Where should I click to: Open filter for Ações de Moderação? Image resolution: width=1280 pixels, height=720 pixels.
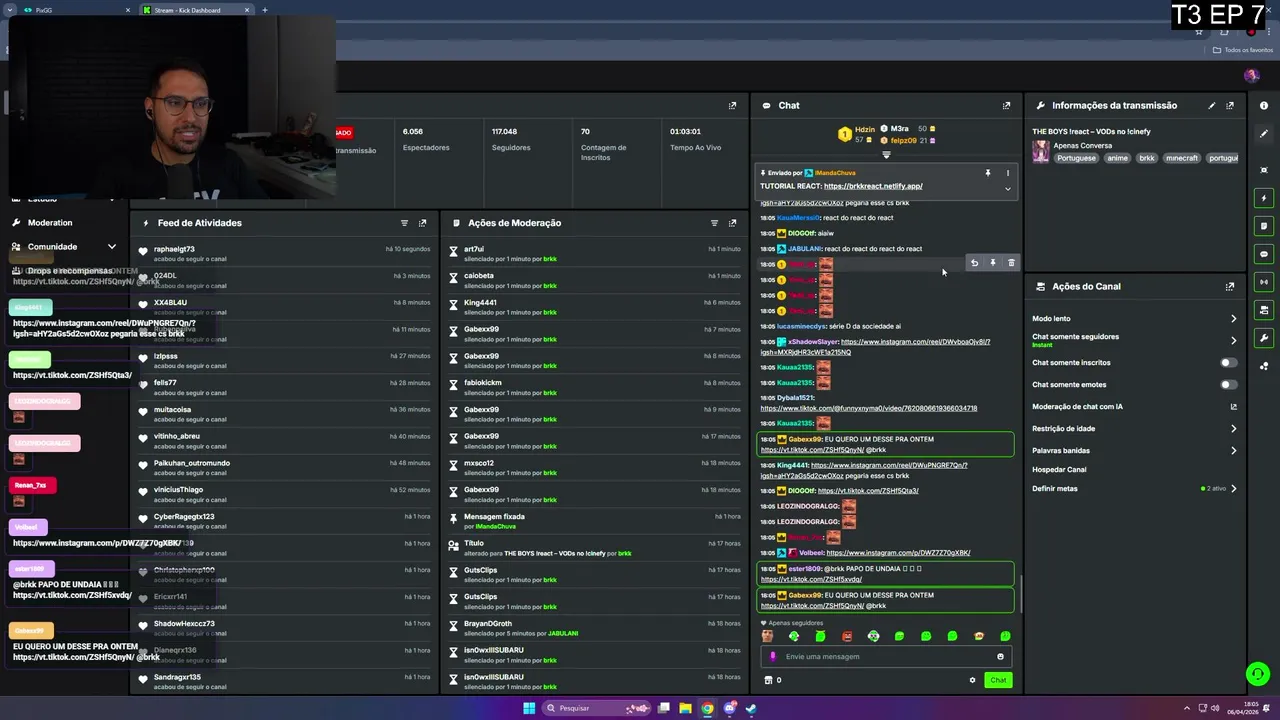pyautogui.click(x=714, y=223)
